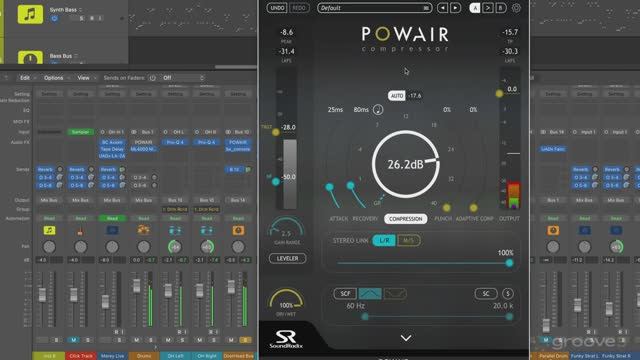Open the OH Left Bus 10 output selector

click(175, 200)
